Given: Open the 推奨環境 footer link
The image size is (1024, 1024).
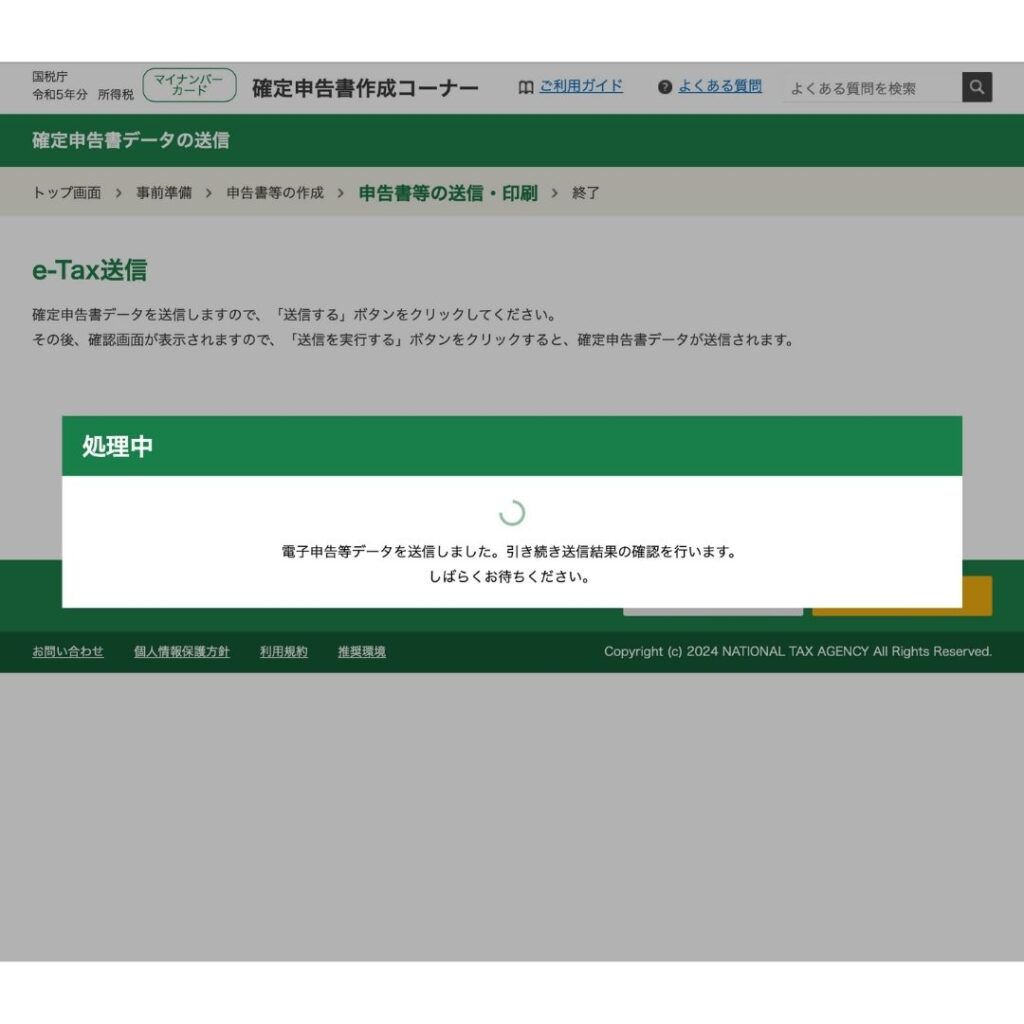Looking at the screenshot, I should click(362, 651).
